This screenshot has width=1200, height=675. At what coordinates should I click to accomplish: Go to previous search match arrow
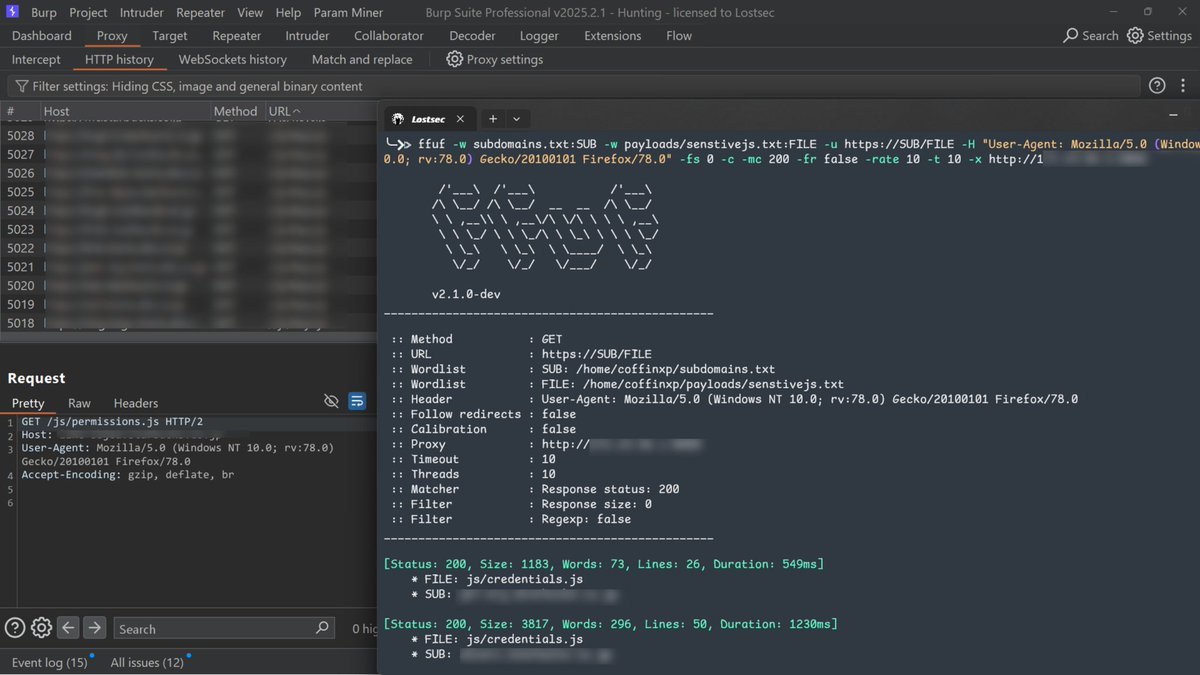[68, 628]
